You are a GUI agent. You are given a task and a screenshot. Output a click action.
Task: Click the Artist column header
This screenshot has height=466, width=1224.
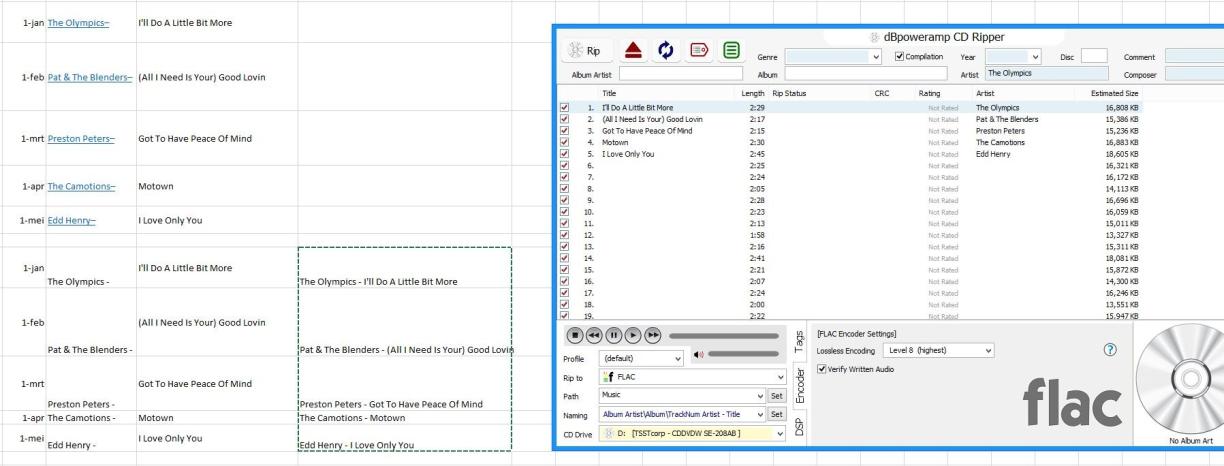pyautogui.click(x=986, y=93)
